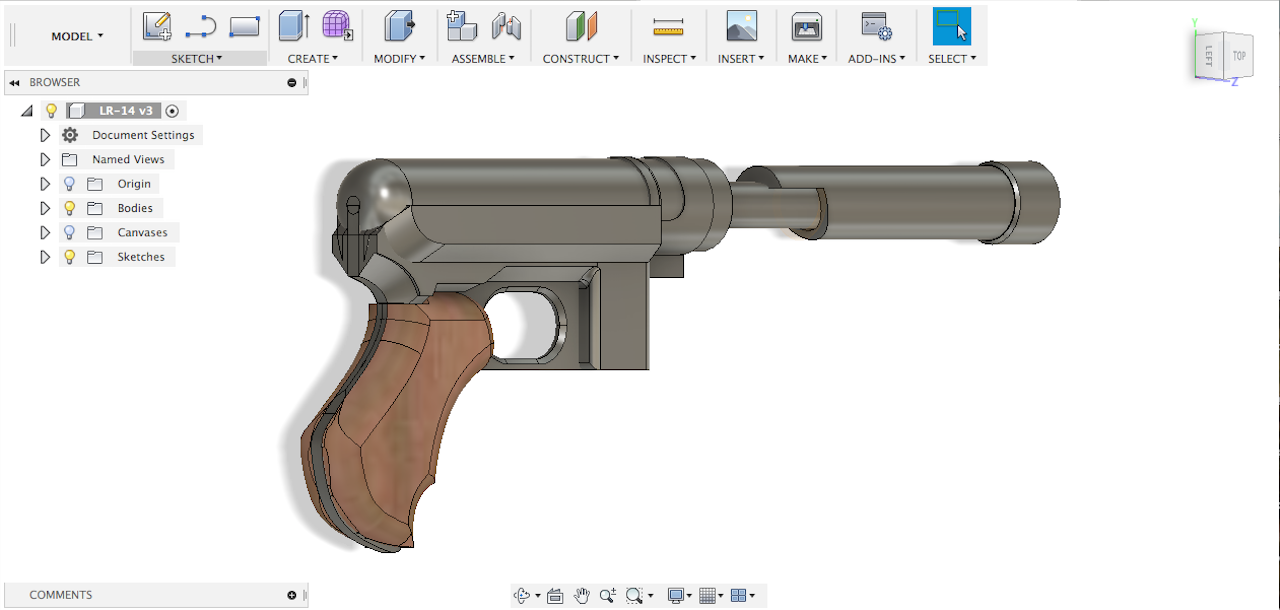Click the COMMENTS panel label
Screen dimensions: 1280x610
pos(61,595)
